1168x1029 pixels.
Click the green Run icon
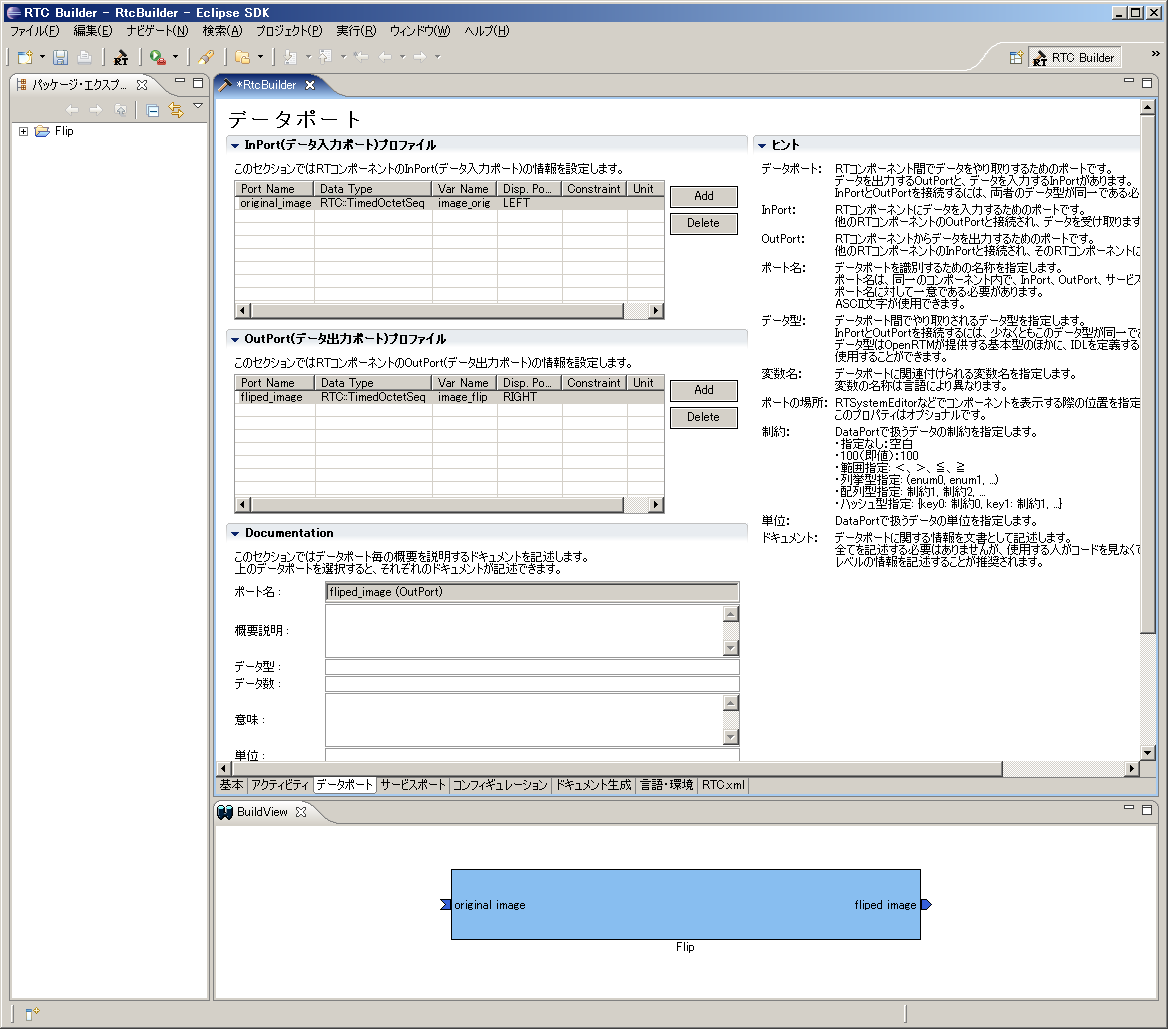pos(157,57)
